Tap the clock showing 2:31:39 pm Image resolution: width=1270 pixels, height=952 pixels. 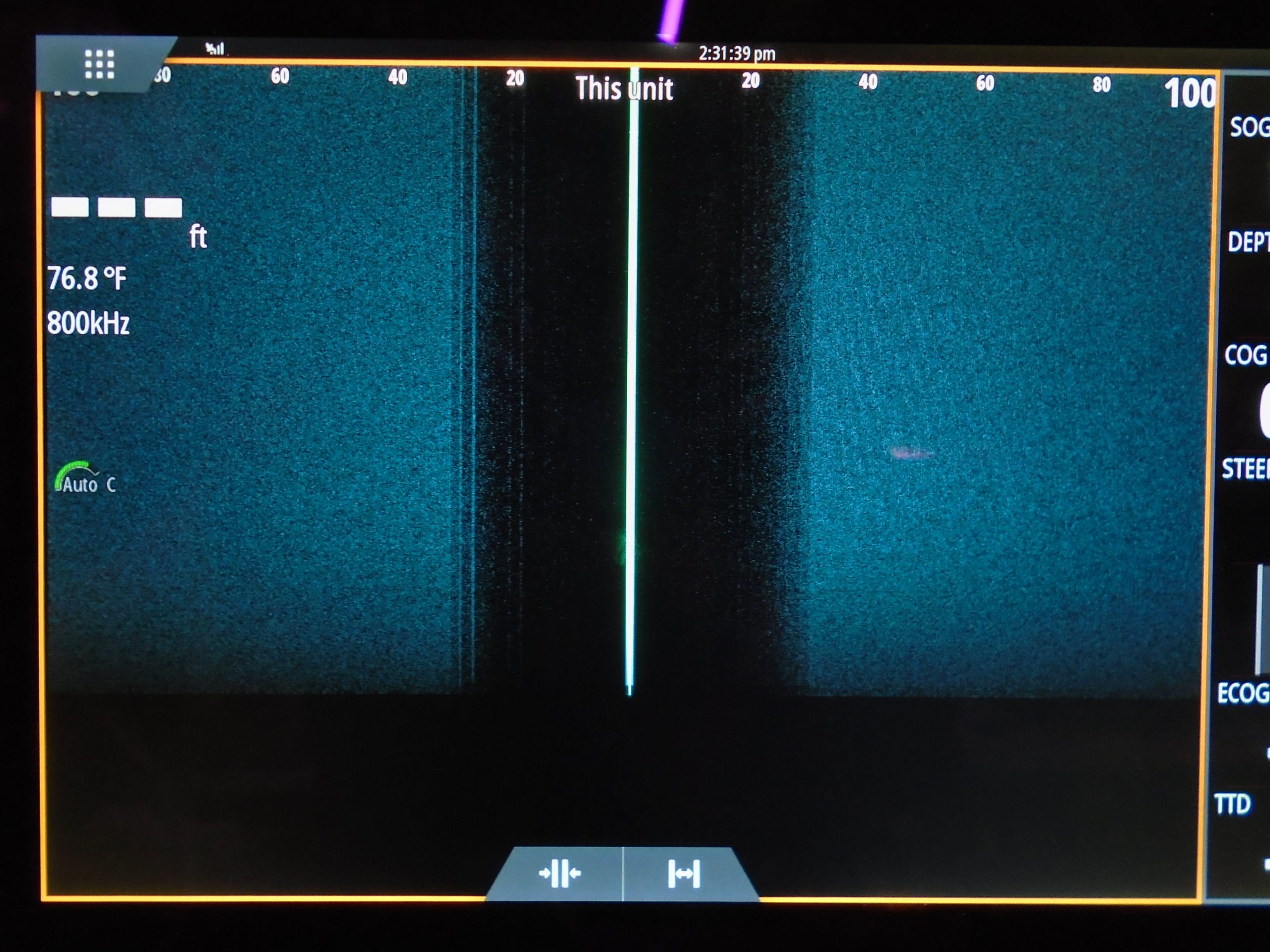tap(737, 54)
